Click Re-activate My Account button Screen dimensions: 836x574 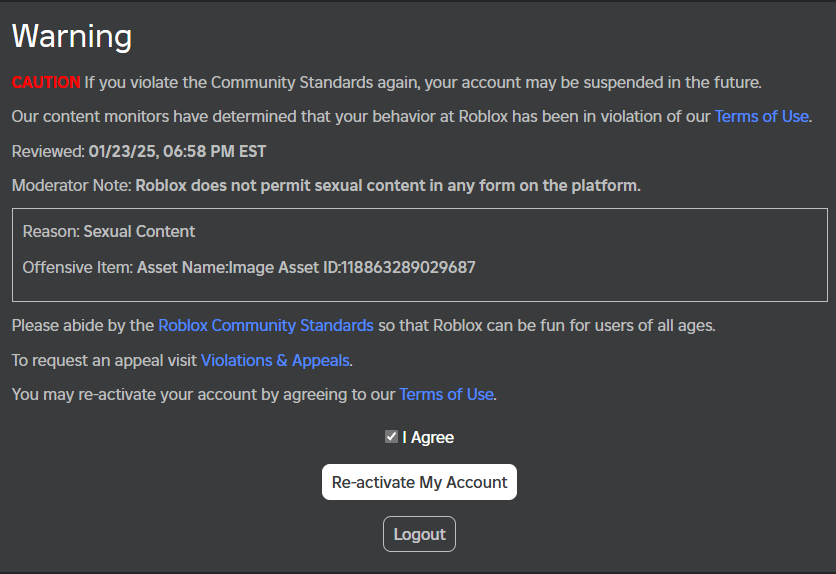click(x=419, y=482)
